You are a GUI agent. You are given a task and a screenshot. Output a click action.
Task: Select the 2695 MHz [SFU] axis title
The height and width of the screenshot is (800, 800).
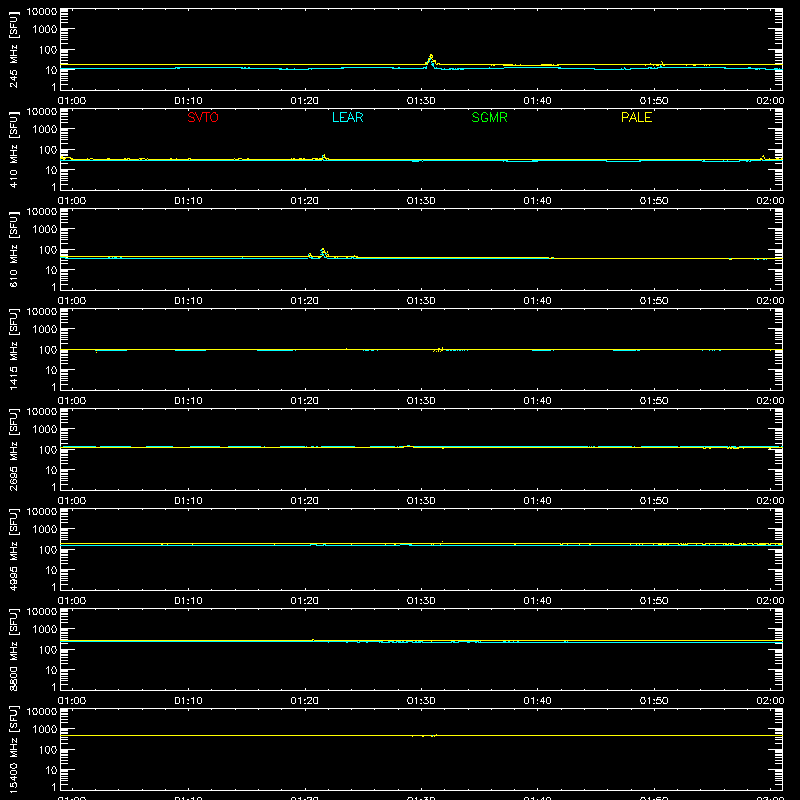14,449
